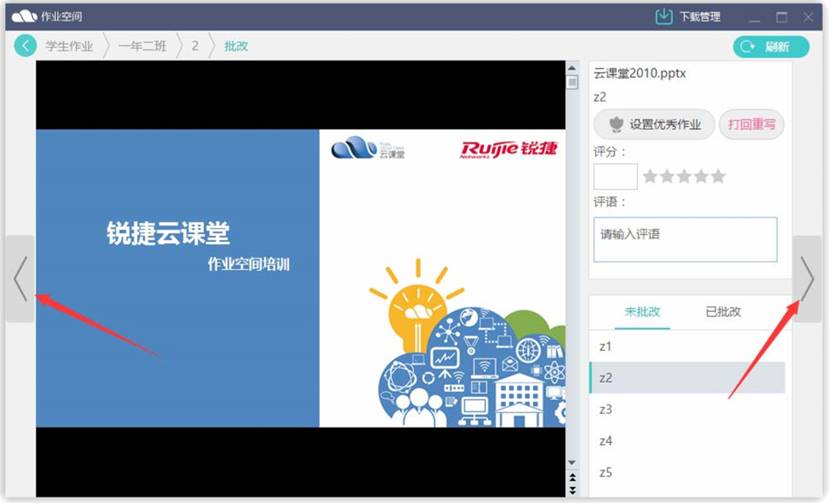Go to previous student with left arrow
831x503 pixels.
(20, 279)
